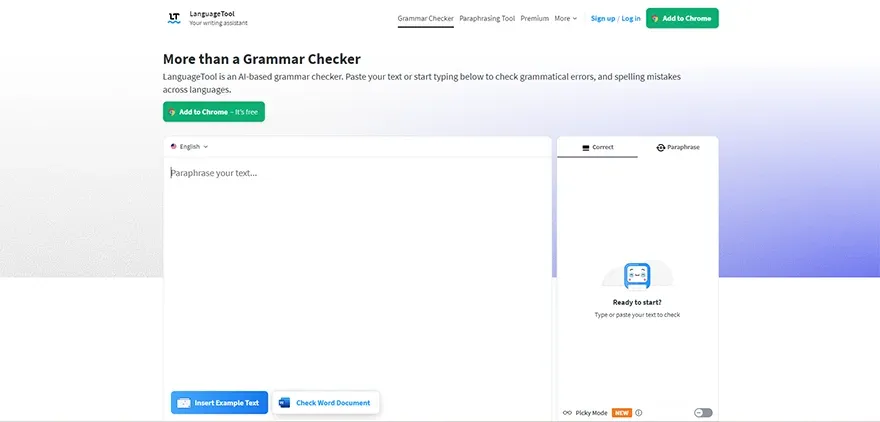Click Add to Chrome button in header
880x422 pixels.
(x=682, y=18)
